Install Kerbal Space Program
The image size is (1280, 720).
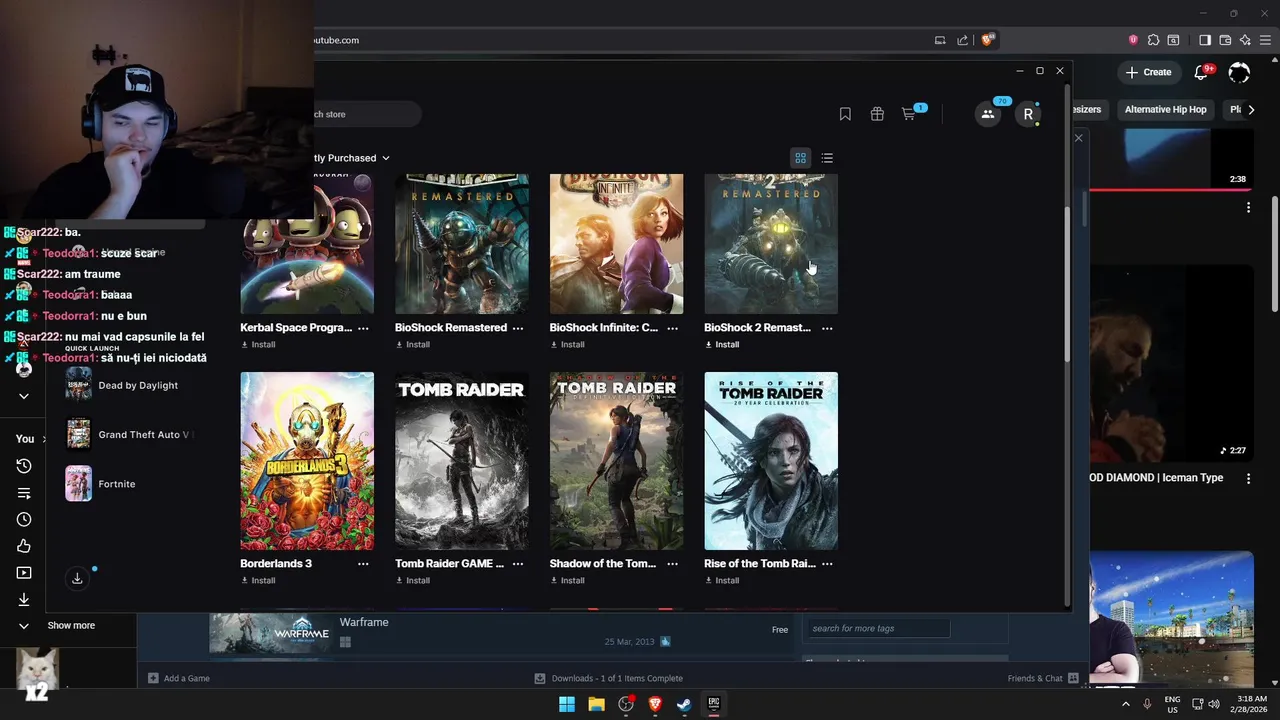click(x=258, y=345)
